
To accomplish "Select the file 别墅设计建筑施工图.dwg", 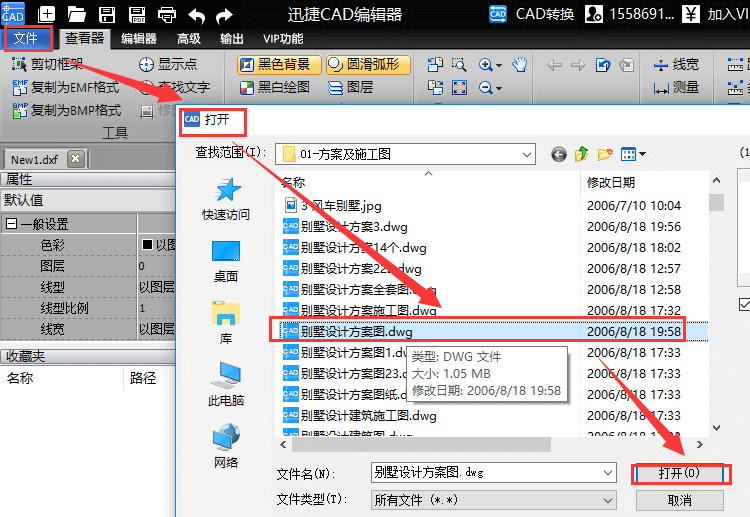I will click(x=360, y=415).
